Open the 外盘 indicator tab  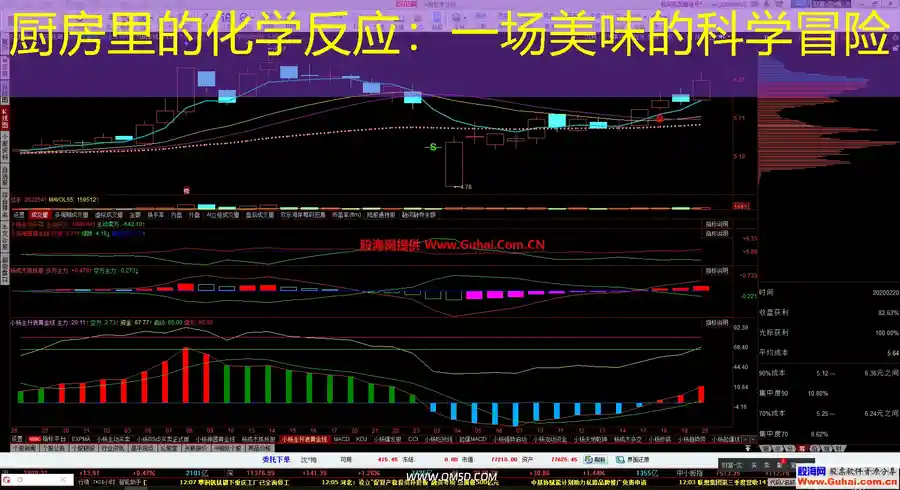point(194,215)
